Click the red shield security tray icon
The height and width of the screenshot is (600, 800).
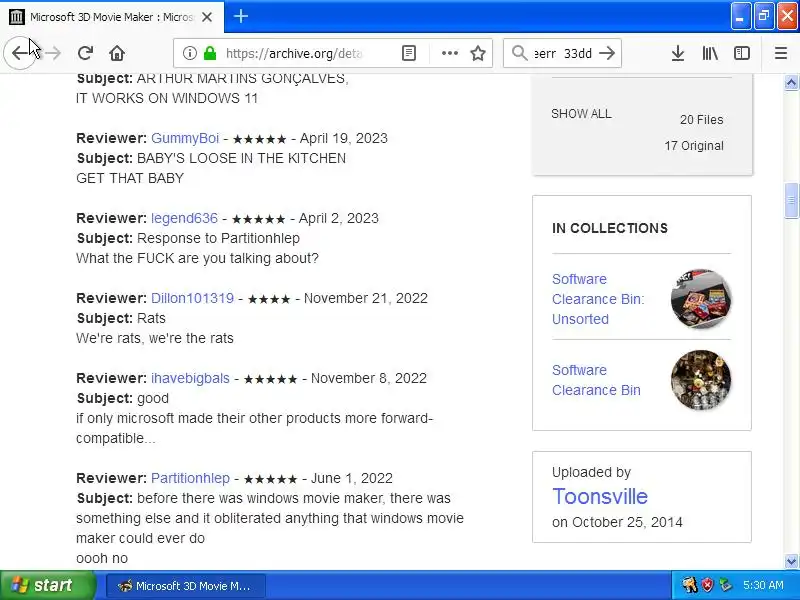pos(707,585)
